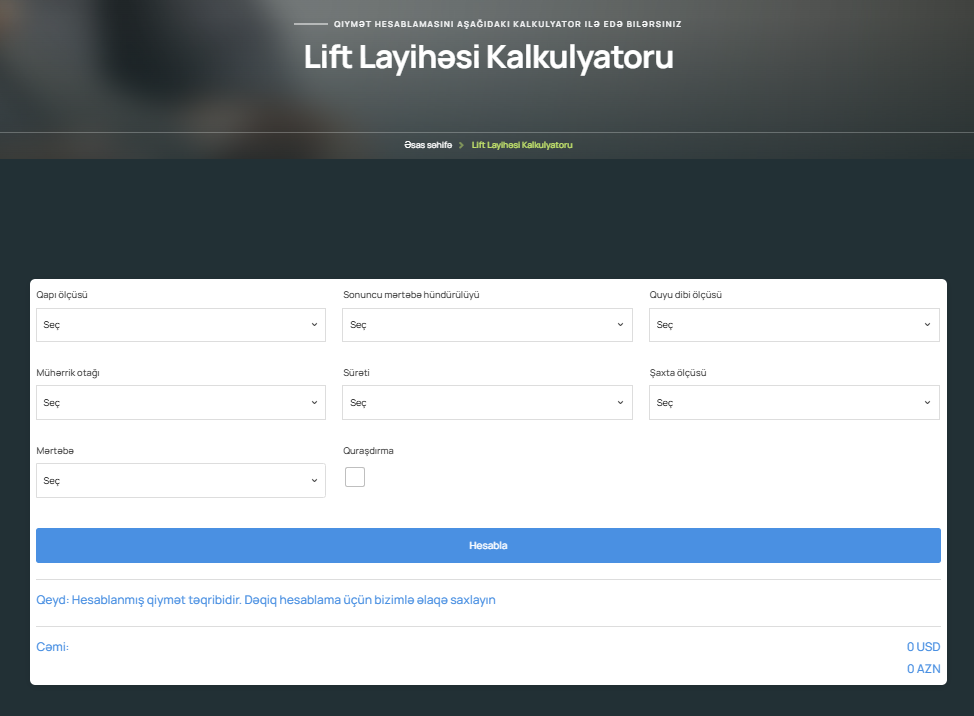Open the Sürəti dropdown
This screenshot has height=716, width=974.
point(487,402)
